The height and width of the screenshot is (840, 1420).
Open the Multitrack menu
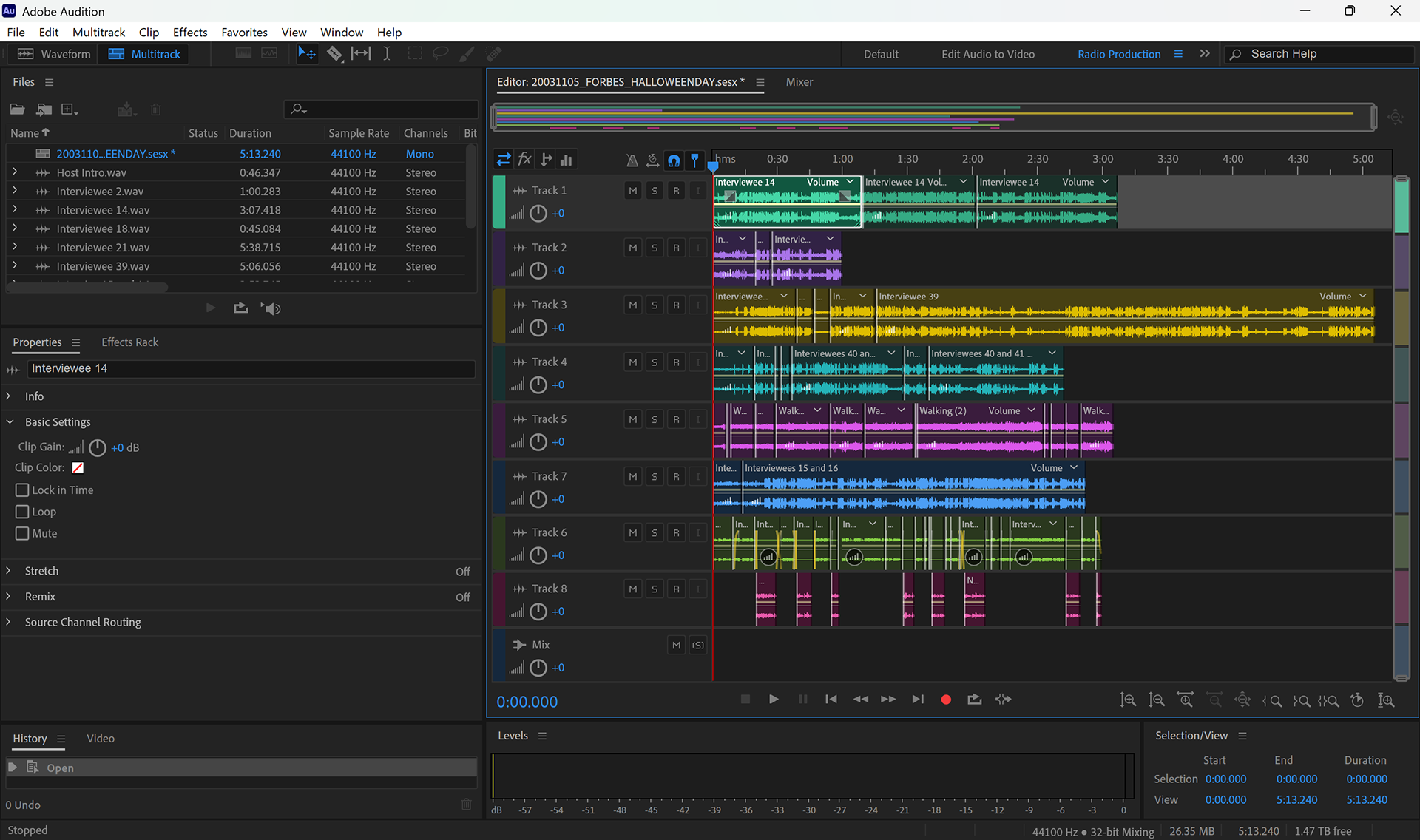pos(98,32)
